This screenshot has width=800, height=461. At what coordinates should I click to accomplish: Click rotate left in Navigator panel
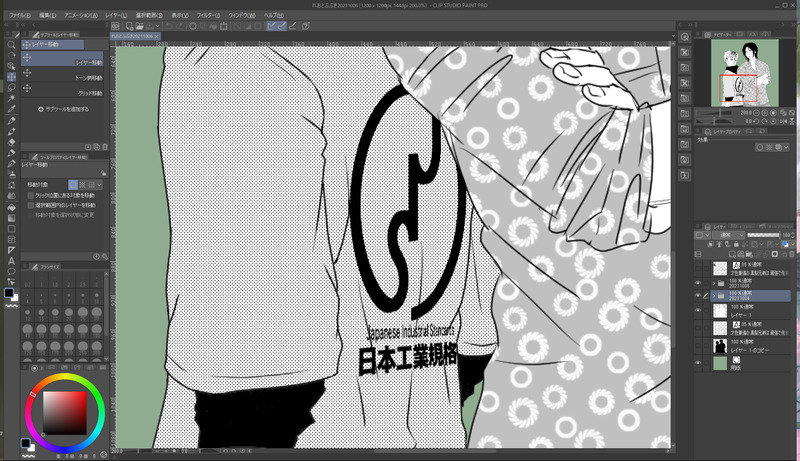(757, 121)
